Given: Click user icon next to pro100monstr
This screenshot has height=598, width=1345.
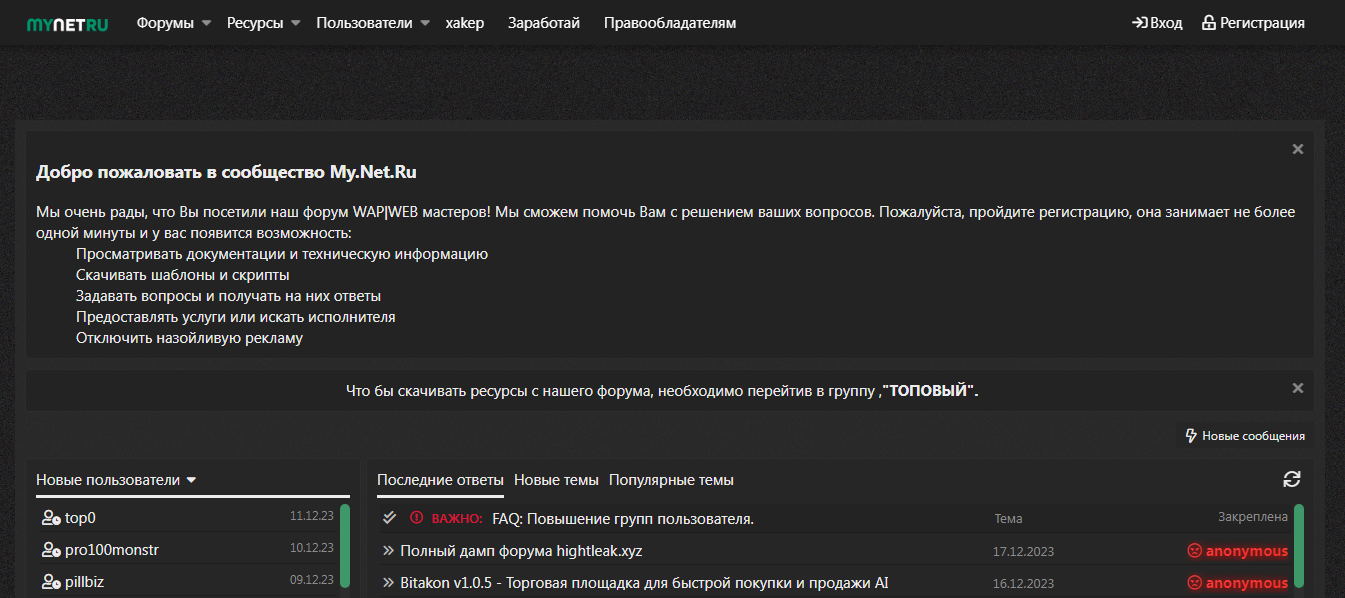Looking at the screenshot, I should (x=51, y=550).
